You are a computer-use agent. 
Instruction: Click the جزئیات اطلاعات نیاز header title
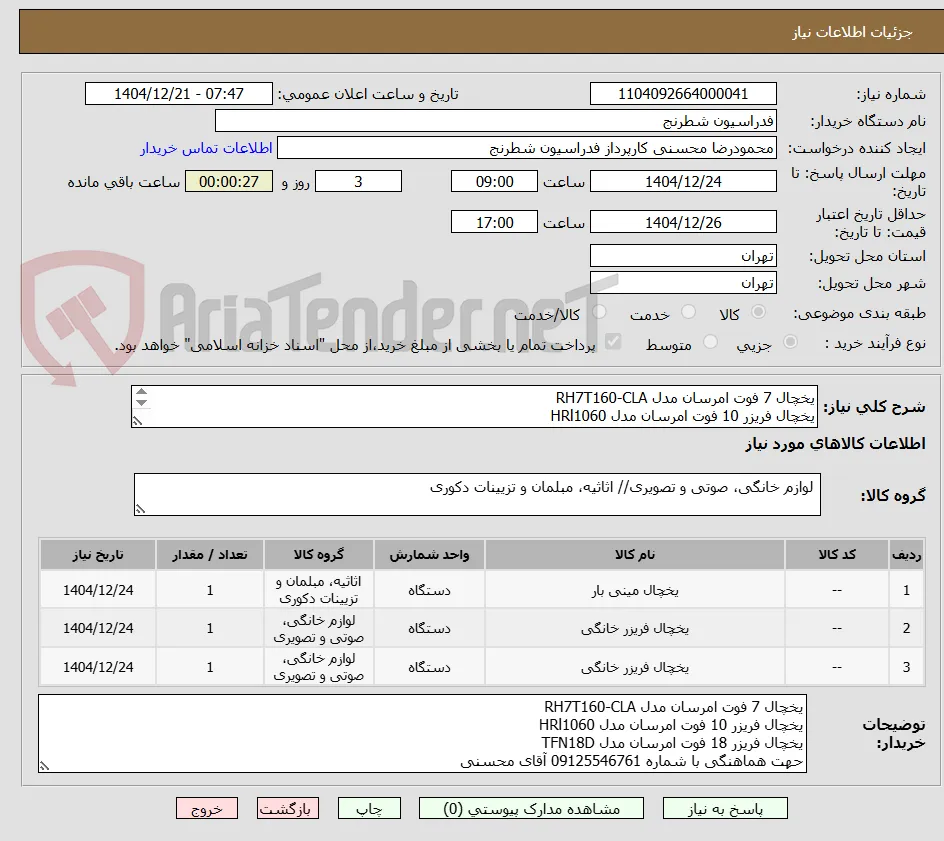[x=852, y=32]
